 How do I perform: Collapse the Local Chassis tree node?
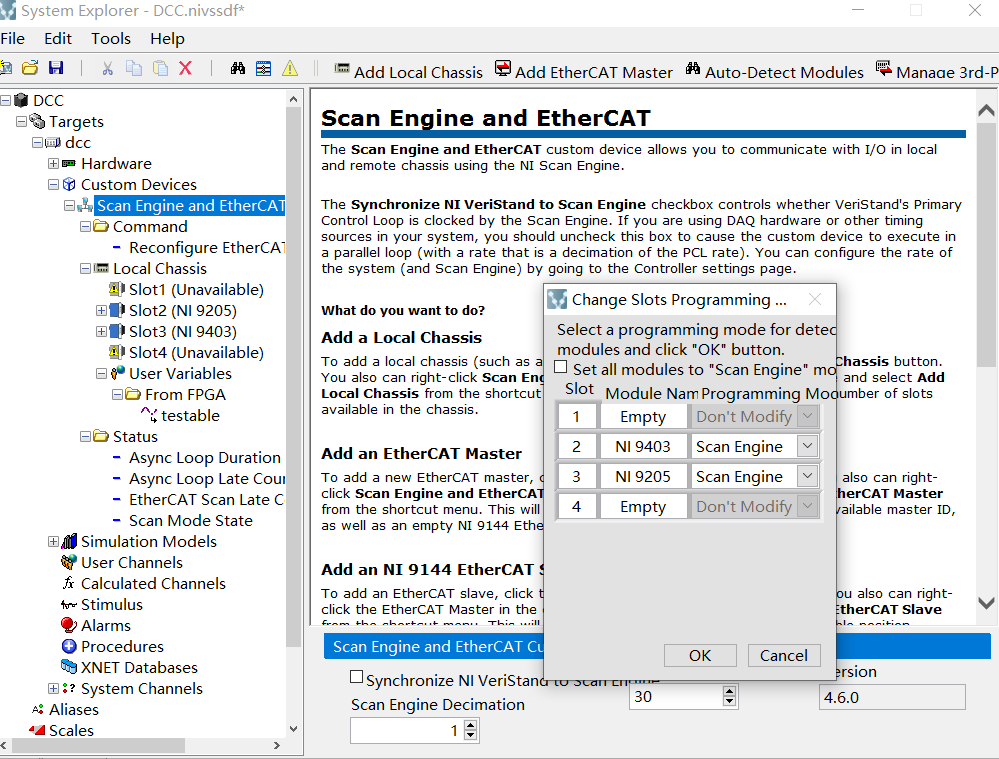(86, 268)
